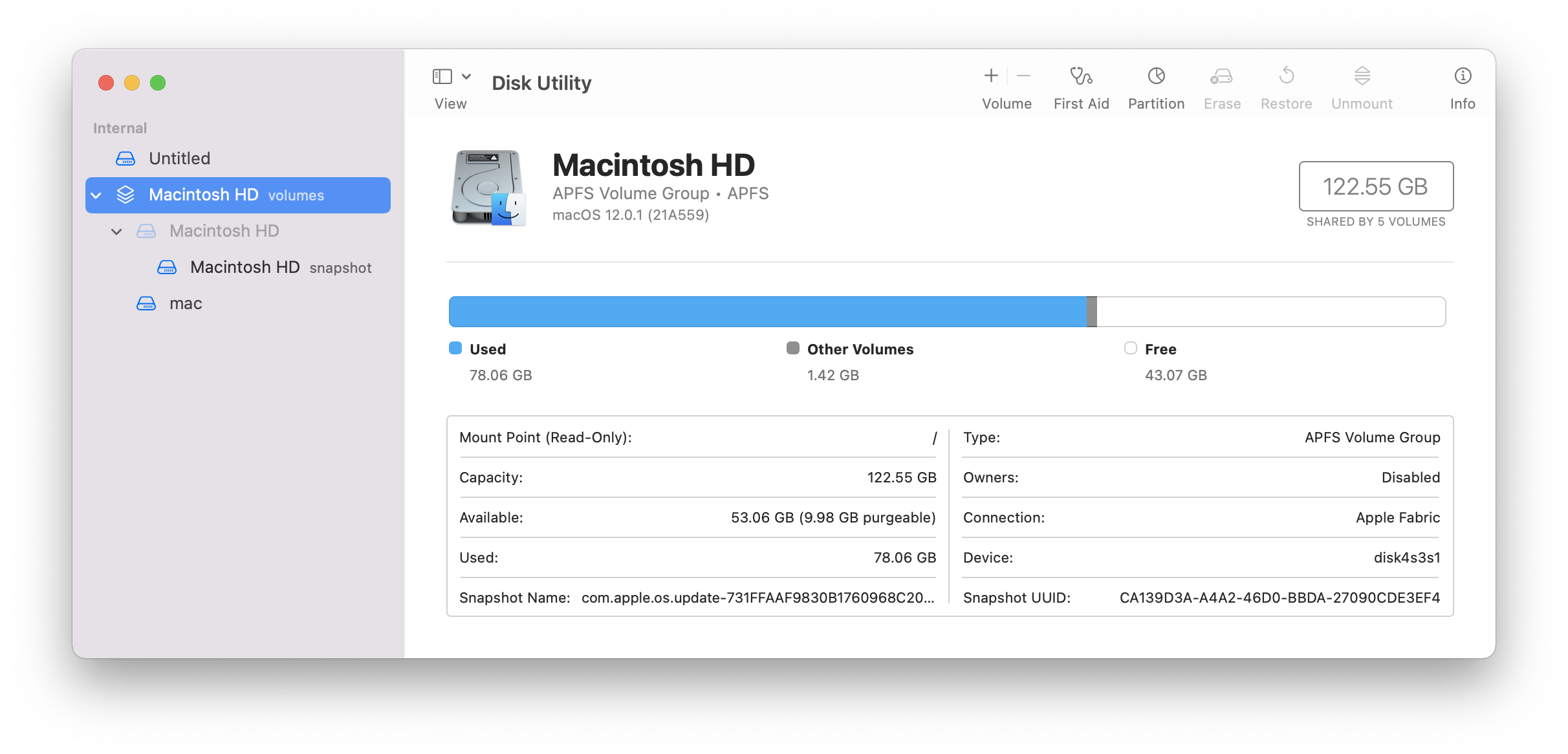Open the Partition pie chart tool
The image size is (1568, 754).
pyautogui.click(x=1156, y=76)
